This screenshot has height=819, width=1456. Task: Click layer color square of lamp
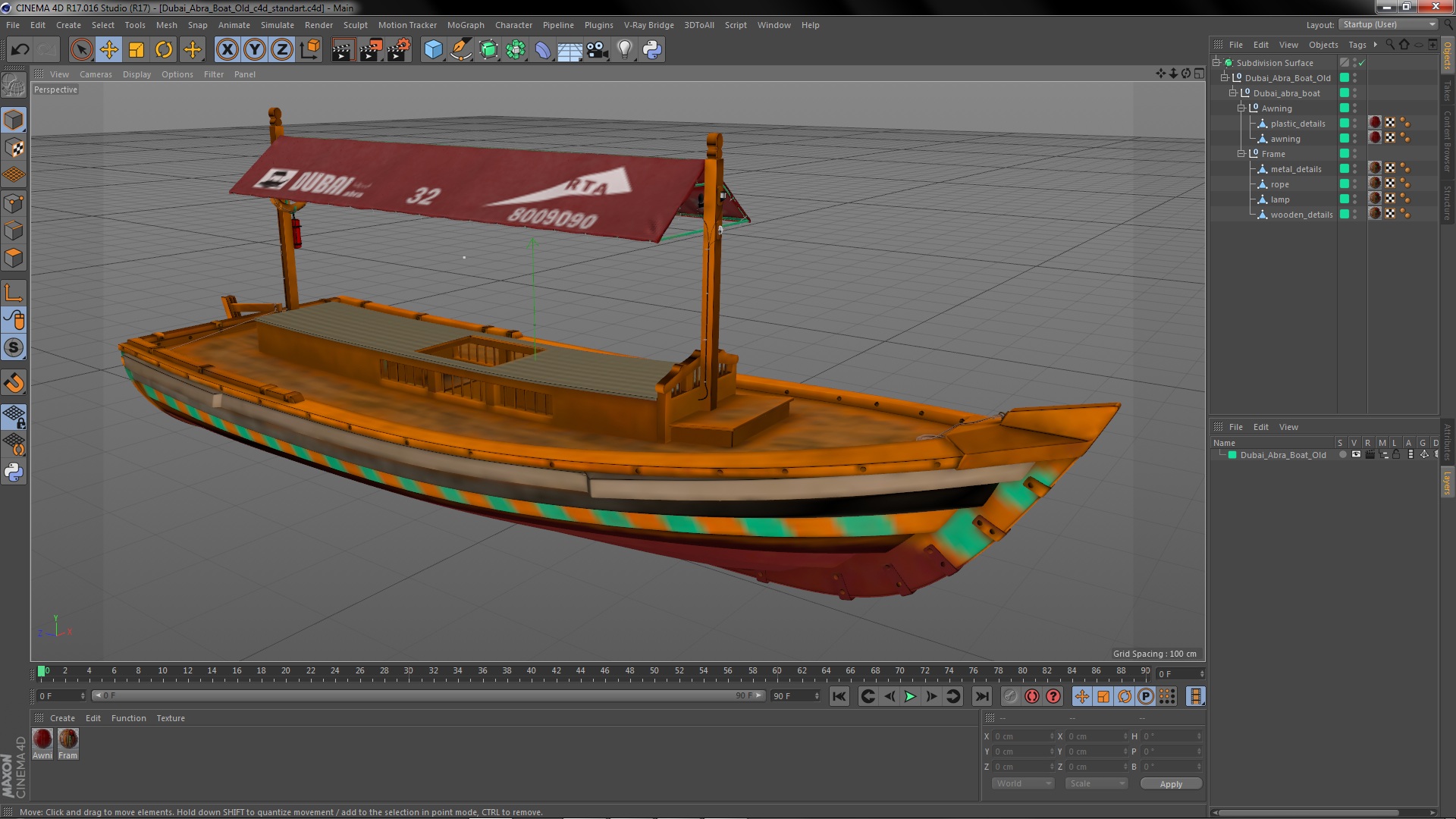1344,199
